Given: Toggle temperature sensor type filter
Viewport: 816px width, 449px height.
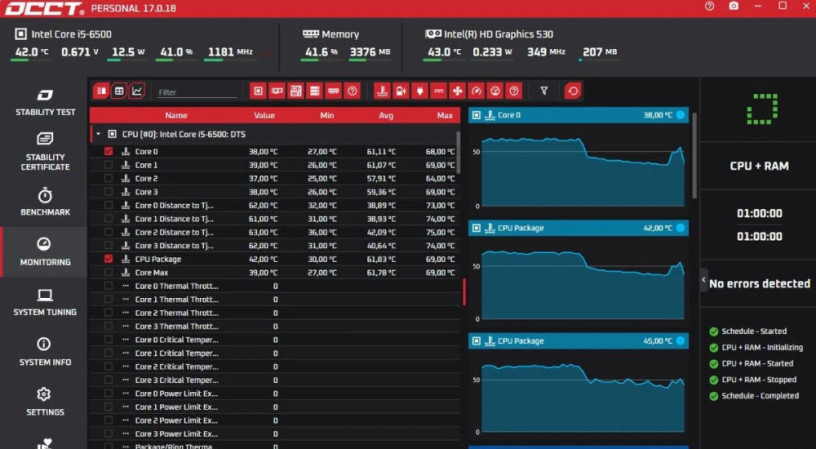Looking at the screenshot, I should click(x=382, y=91).
